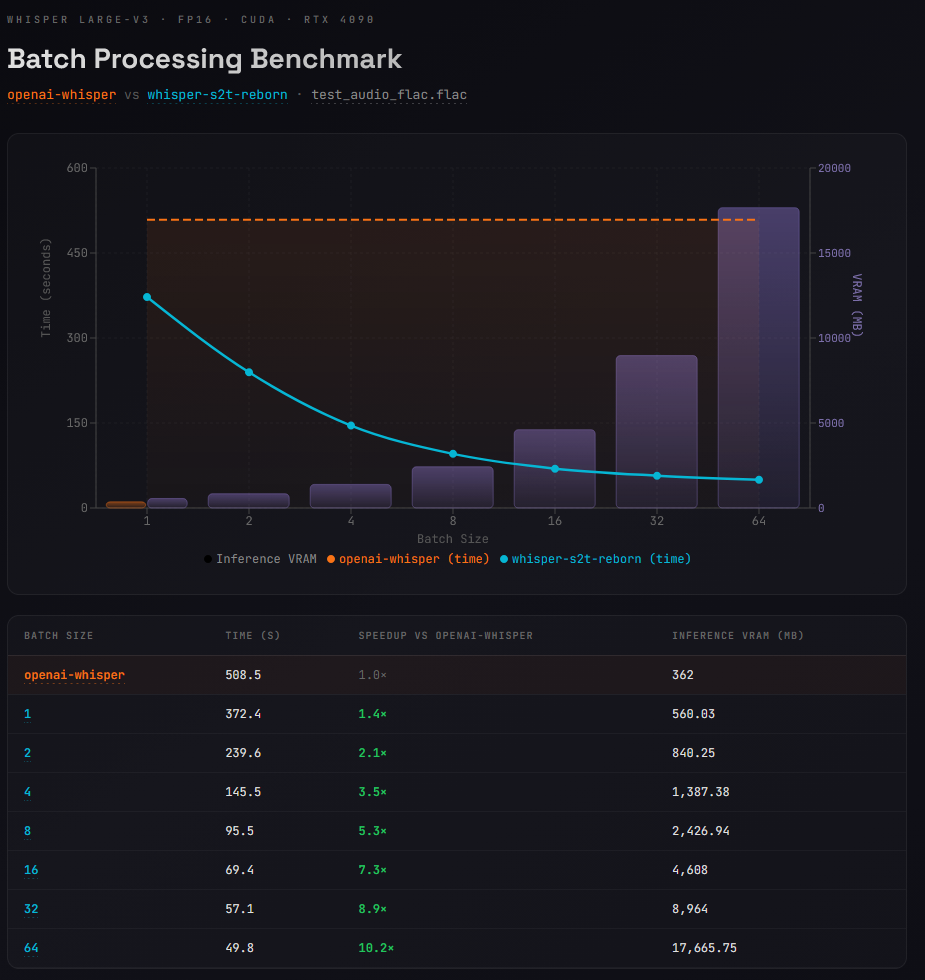Click the small orange openai-whisper VRAM bar

pos(126,504)
